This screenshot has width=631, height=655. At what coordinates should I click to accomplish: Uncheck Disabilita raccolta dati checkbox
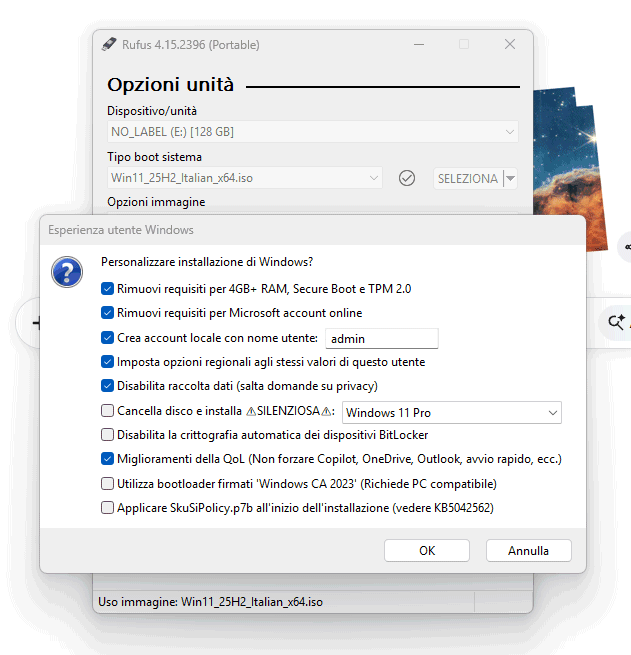coord(107,386)
